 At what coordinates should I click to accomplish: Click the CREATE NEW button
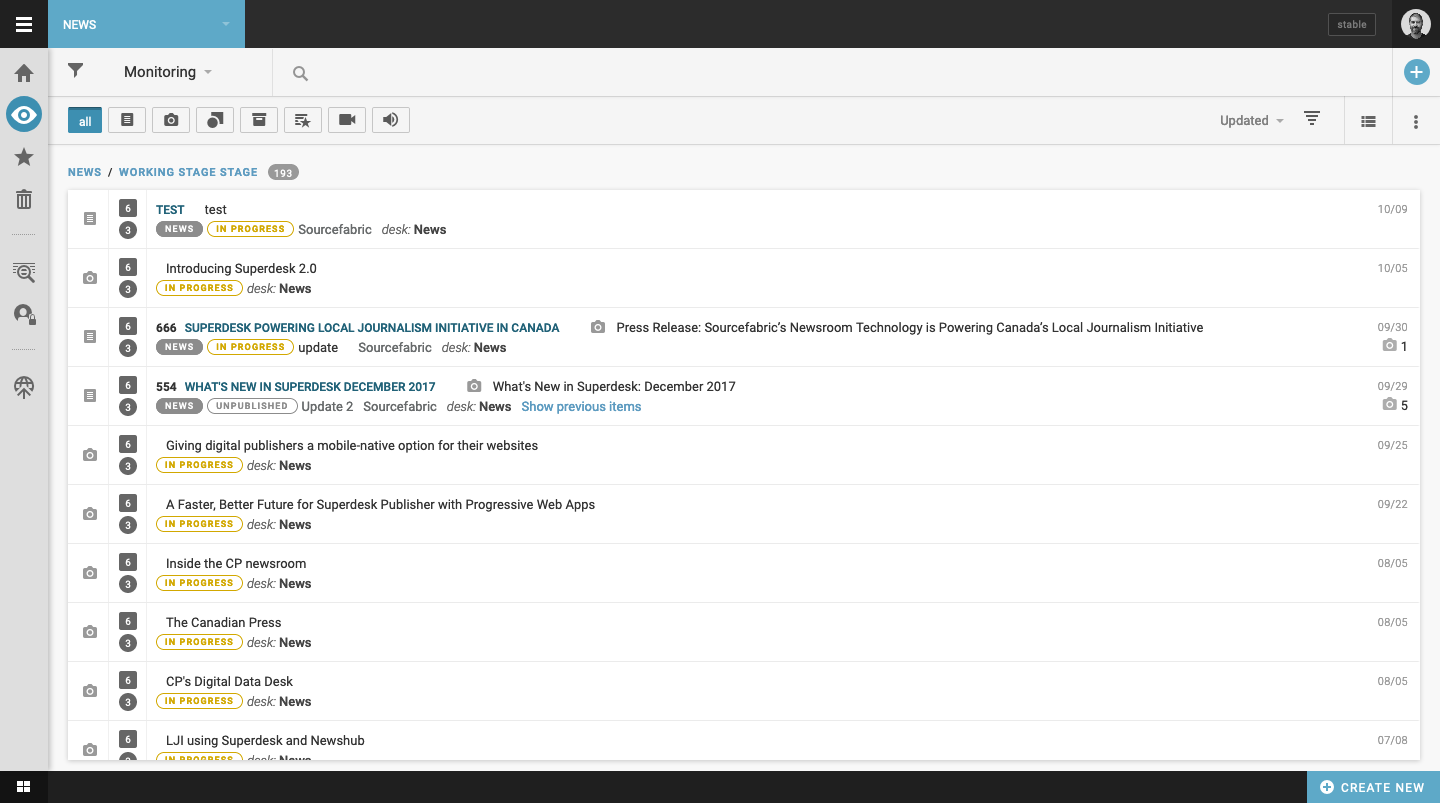(x=1373, y=787)
